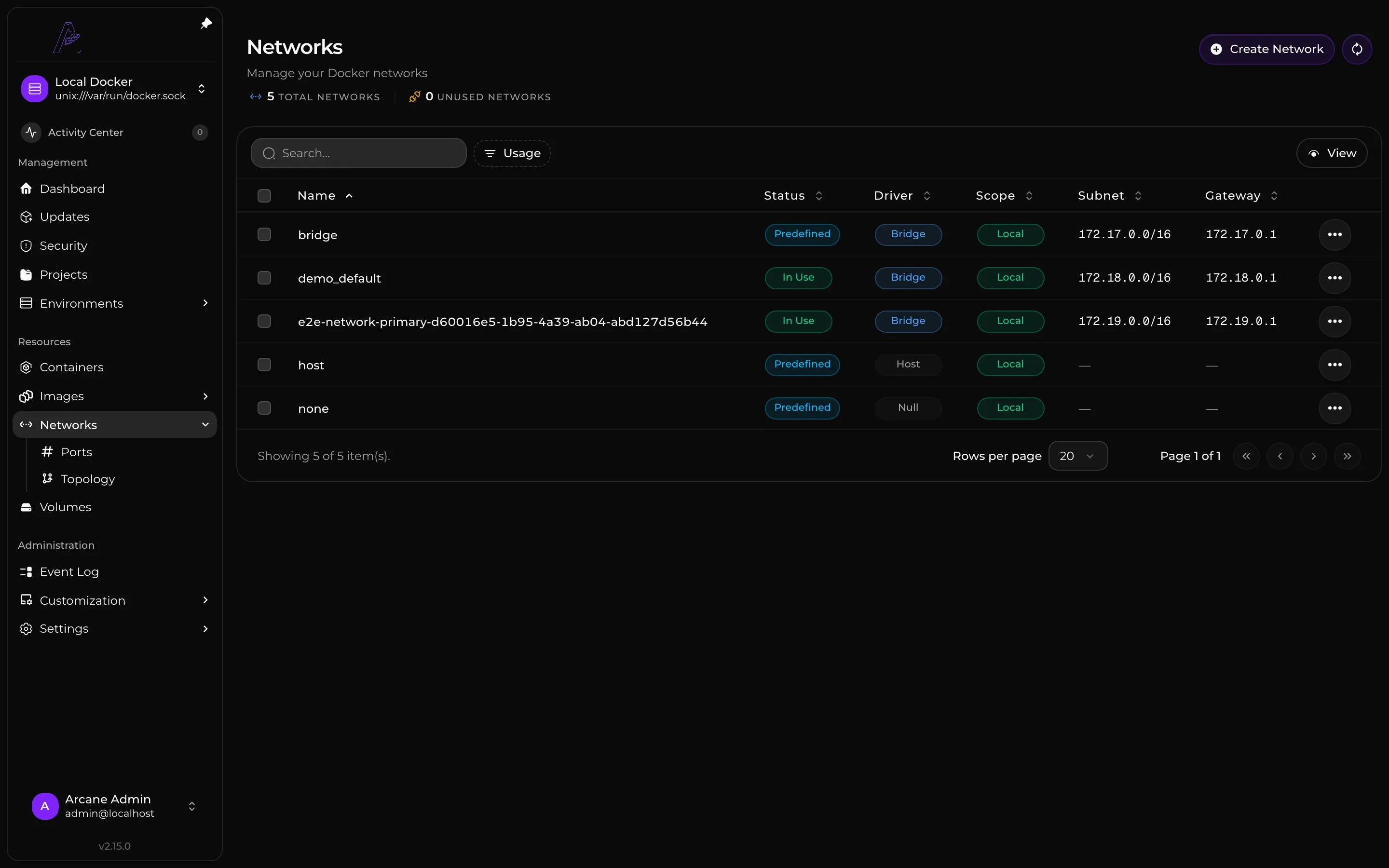The width and height of the screenshot is (1389, 868).
Task: Click the Arcane Admin avatar
Action: click(x=45, y=806)
